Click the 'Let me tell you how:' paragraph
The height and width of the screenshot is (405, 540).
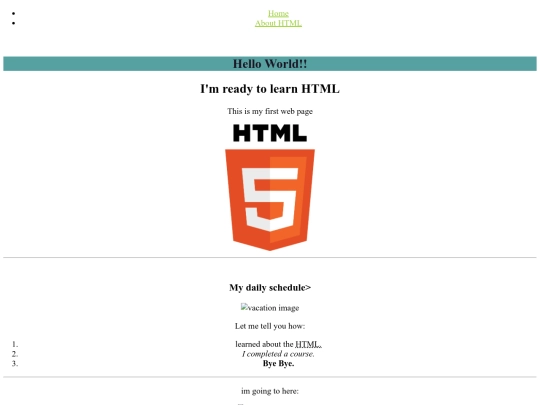coord(270,326)
